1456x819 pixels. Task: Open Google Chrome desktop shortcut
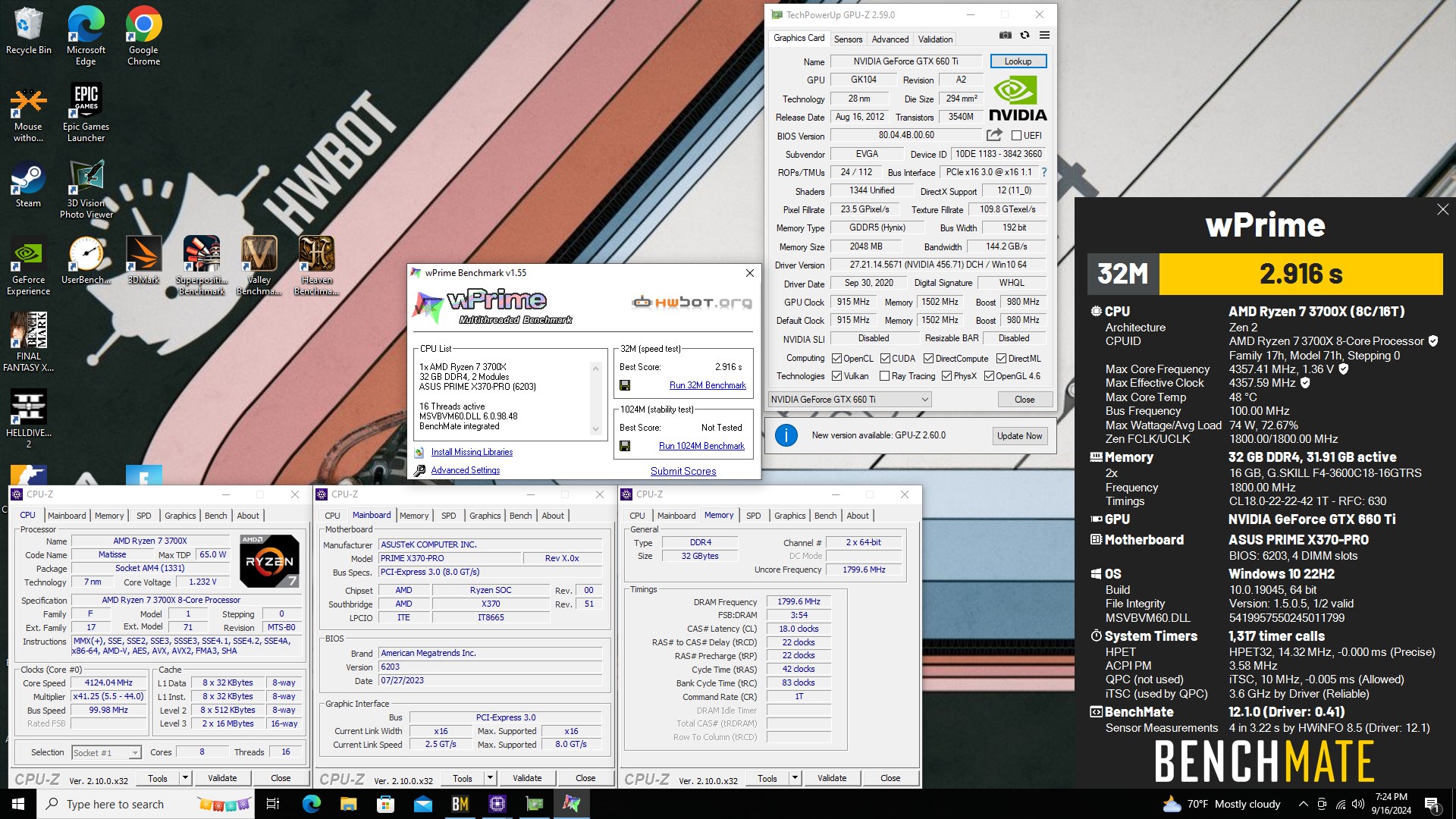click(x=143, y=36)
